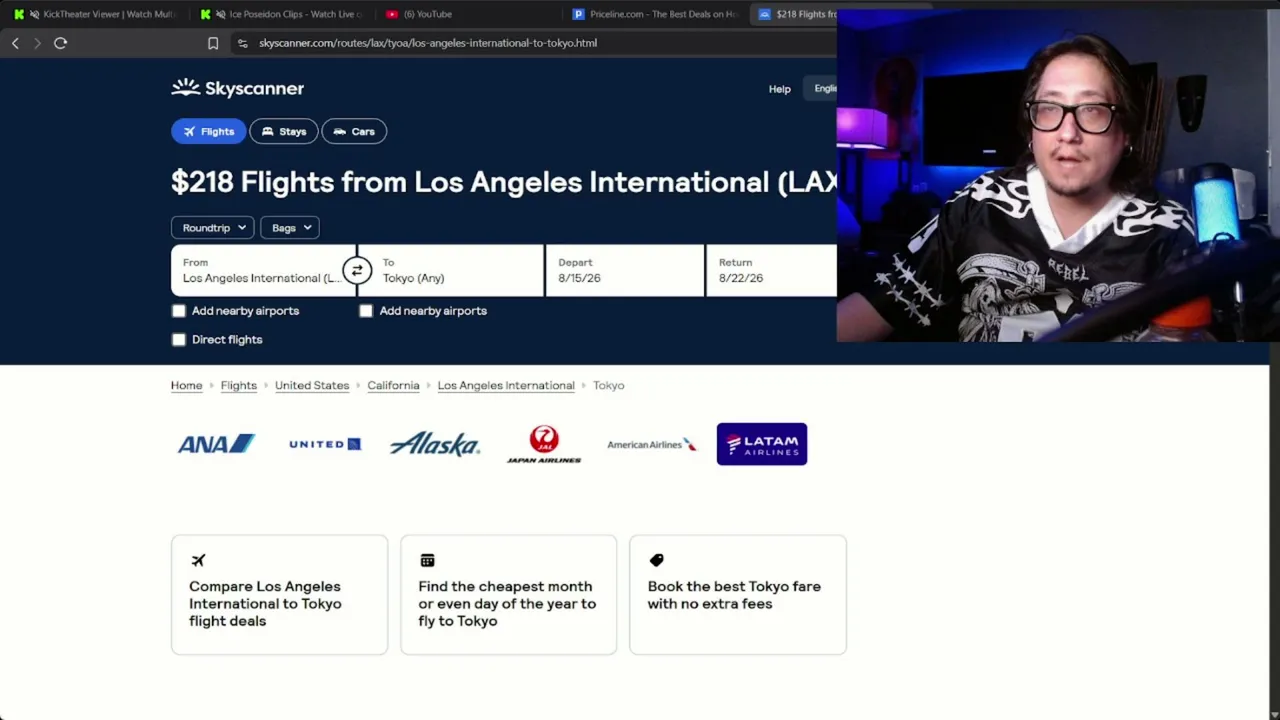Bookmark this page with the bookmark icon
Image resolution: width=1280 pixels, height=720 pixels.
point(213,43)
